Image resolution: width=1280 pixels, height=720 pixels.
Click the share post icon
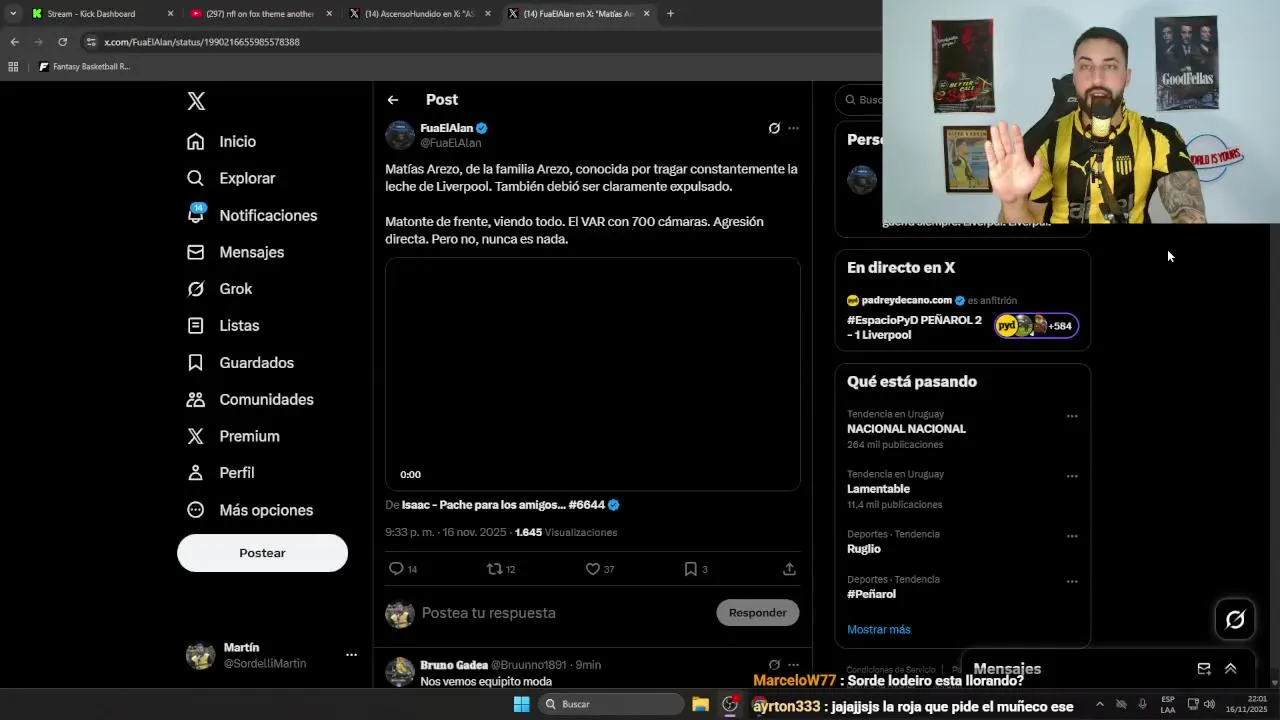pos(789,569)
